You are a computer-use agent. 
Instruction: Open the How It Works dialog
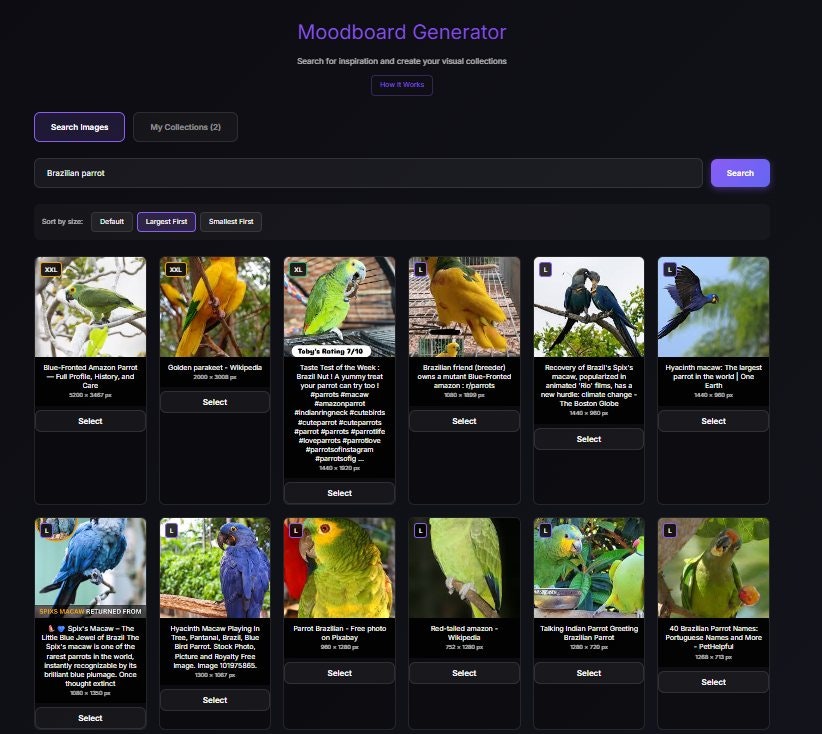coord(401,85)
